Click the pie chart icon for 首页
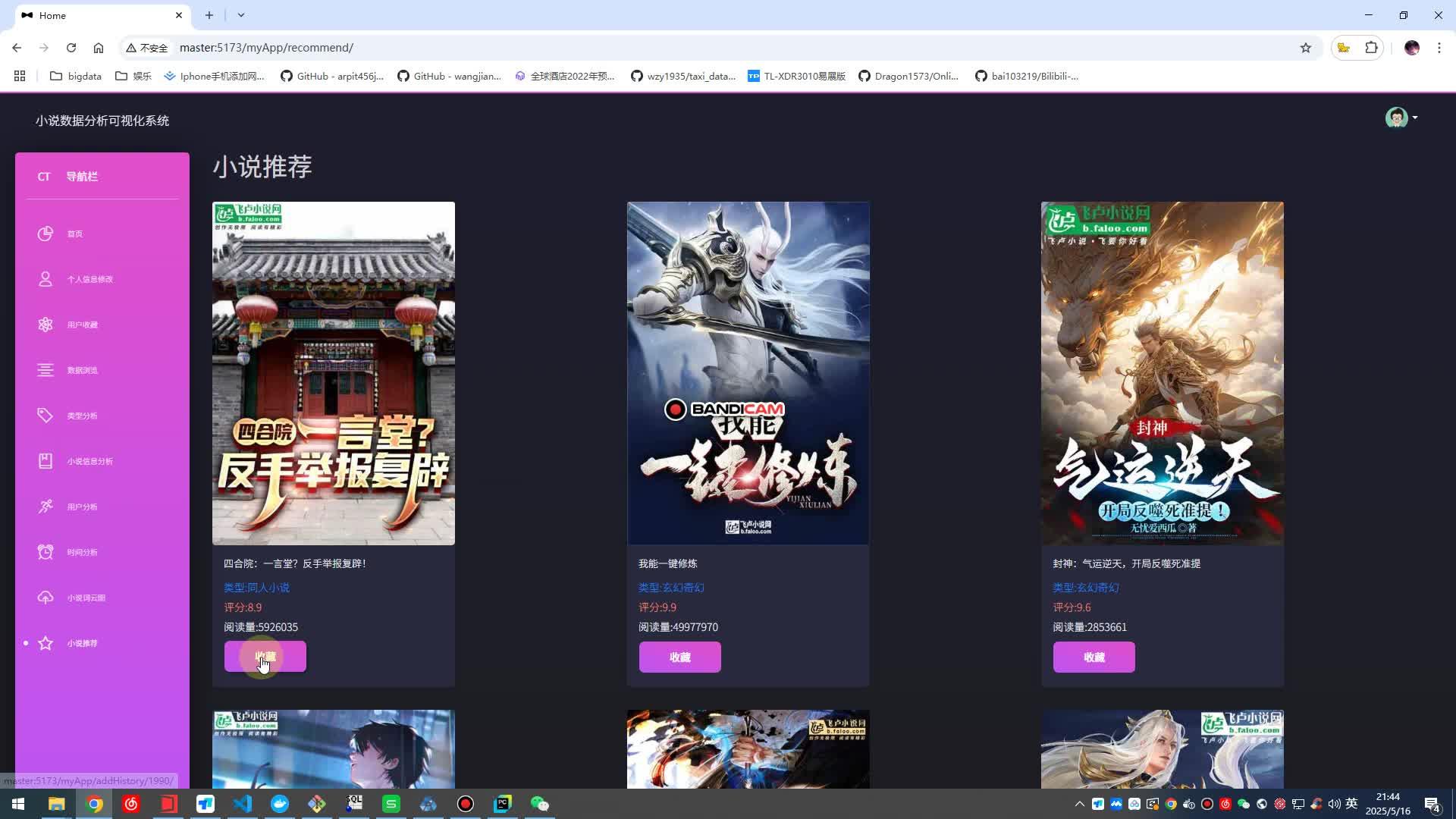Screen dimensions: 1456x819 coord(45,234)
